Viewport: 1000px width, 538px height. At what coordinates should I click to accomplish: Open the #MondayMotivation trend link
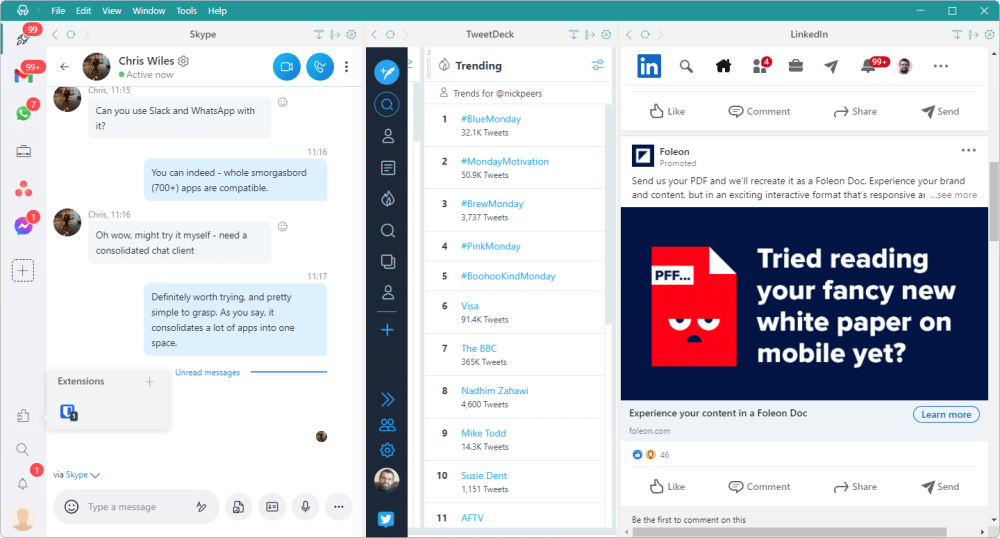[x=505, y=161]
